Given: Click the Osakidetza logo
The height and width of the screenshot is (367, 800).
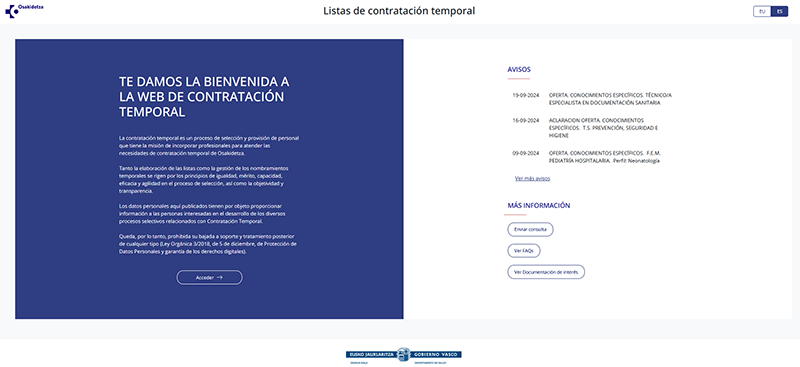Looking at the screenshot, I should click(x=23, y=11).
